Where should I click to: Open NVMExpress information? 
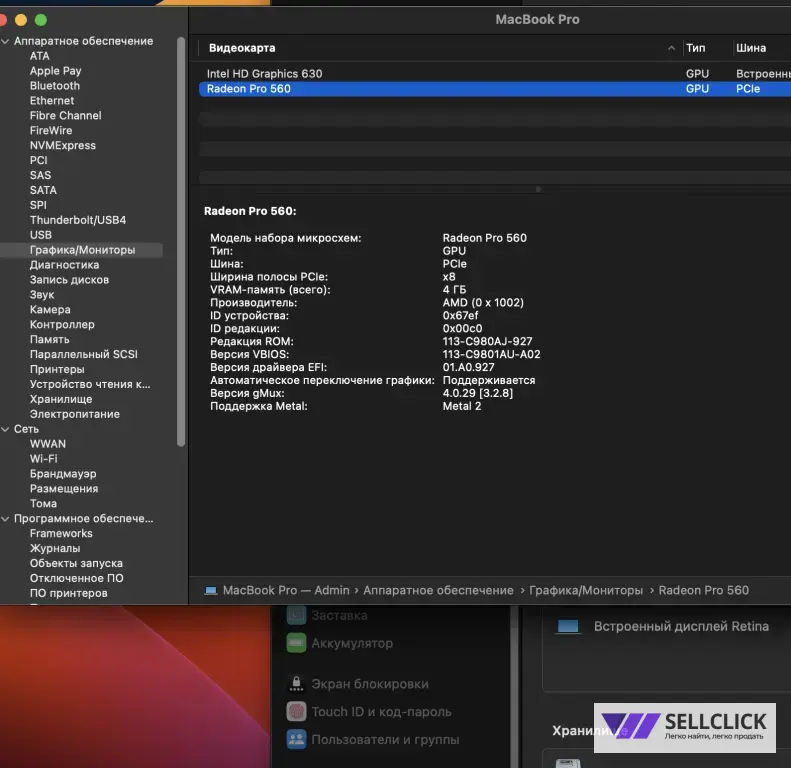point(63,145)
